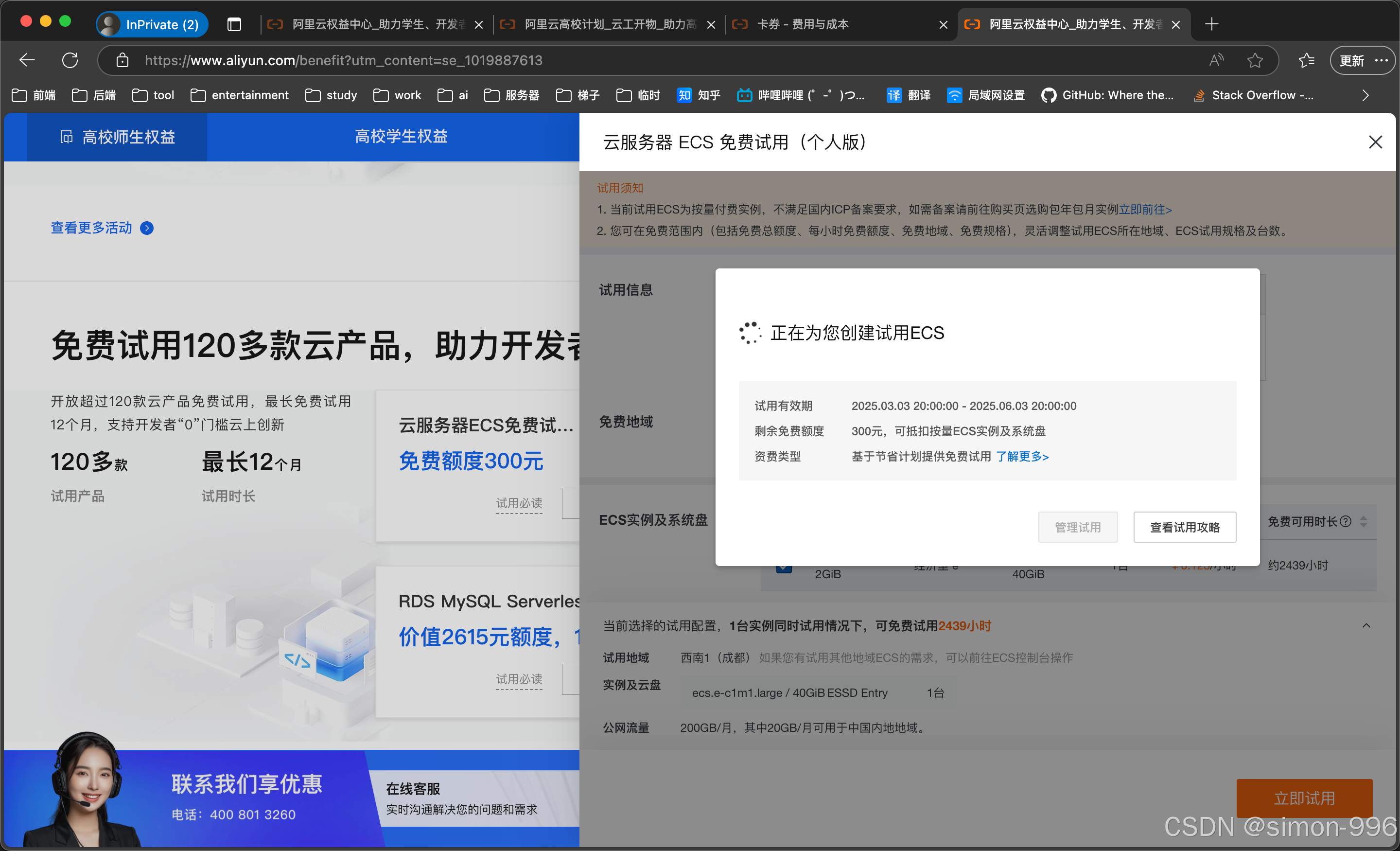The width and height of the screenshot is (1400, 851).
Task: Click the arrow icon beside 查看更多活动
Action: pyautogui.click(x=147, y=228)
